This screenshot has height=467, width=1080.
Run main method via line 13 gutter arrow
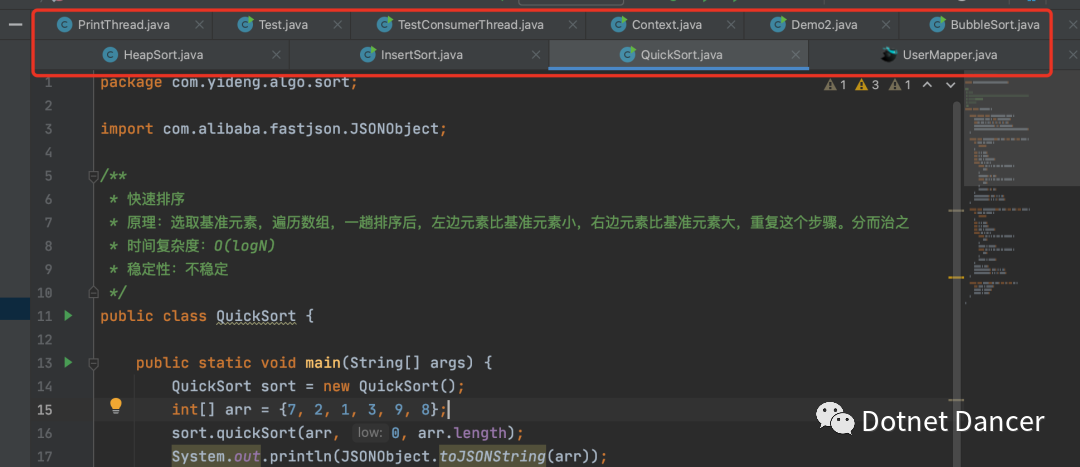(x=68, y=362)
